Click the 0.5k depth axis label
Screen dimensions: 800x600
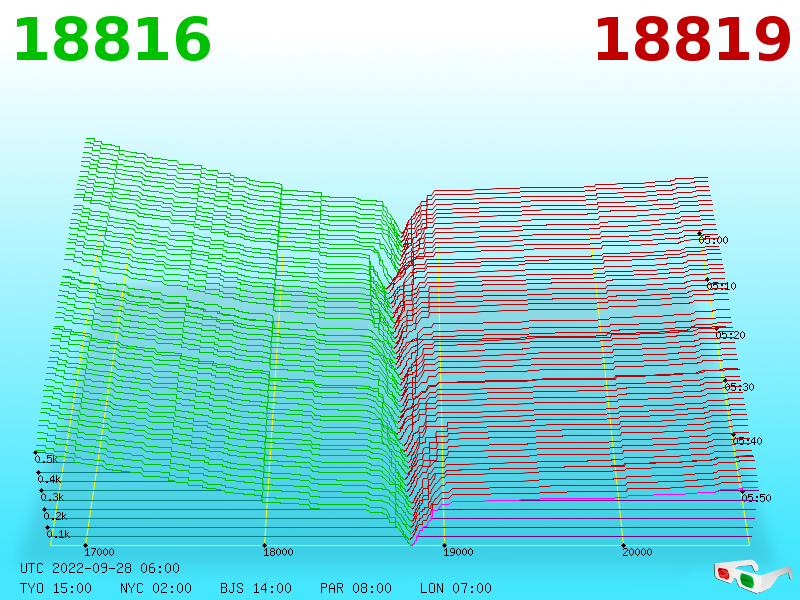click(x=46, y=459)
